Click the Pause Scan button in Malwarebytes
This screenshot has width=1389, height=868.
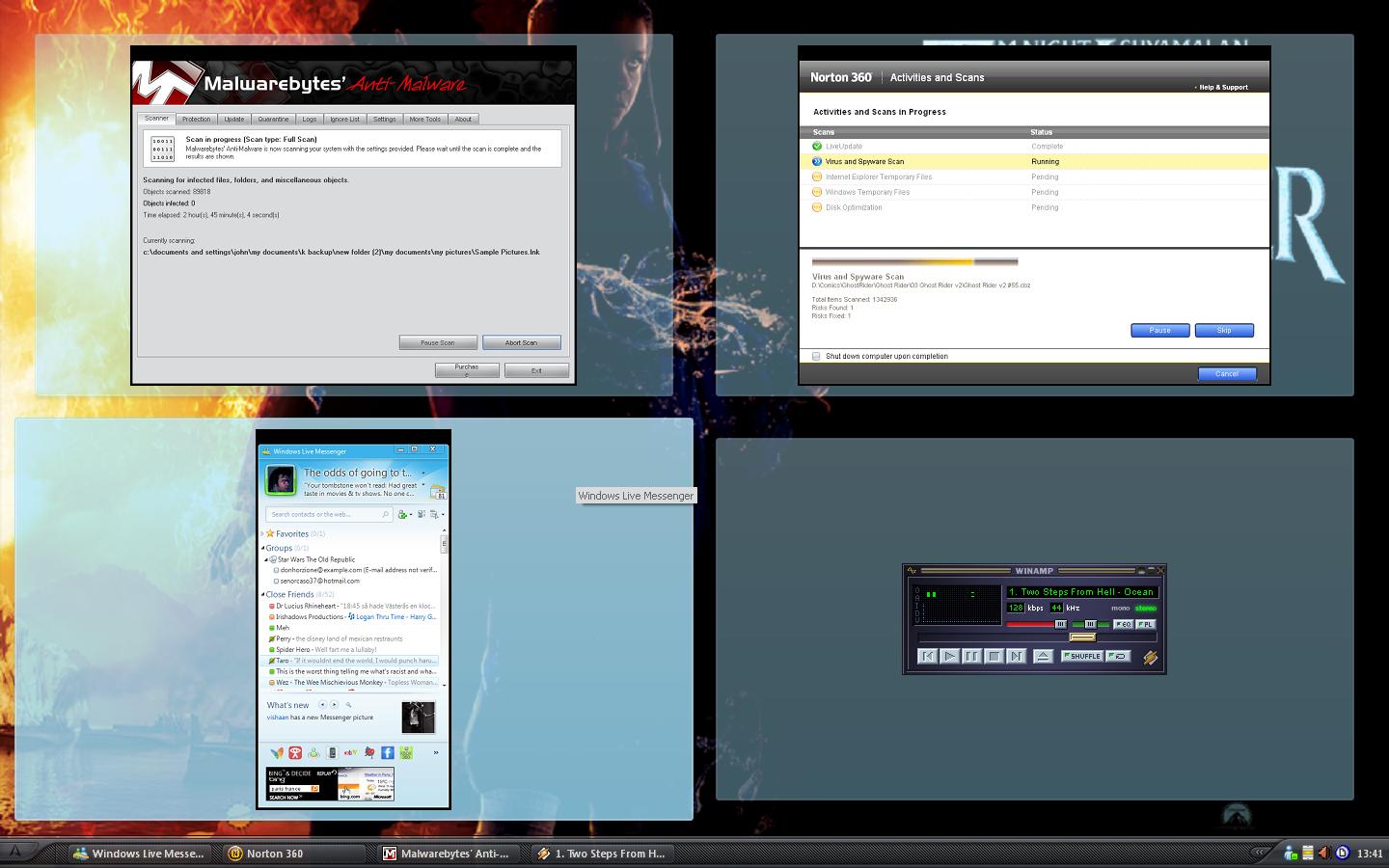438,342
